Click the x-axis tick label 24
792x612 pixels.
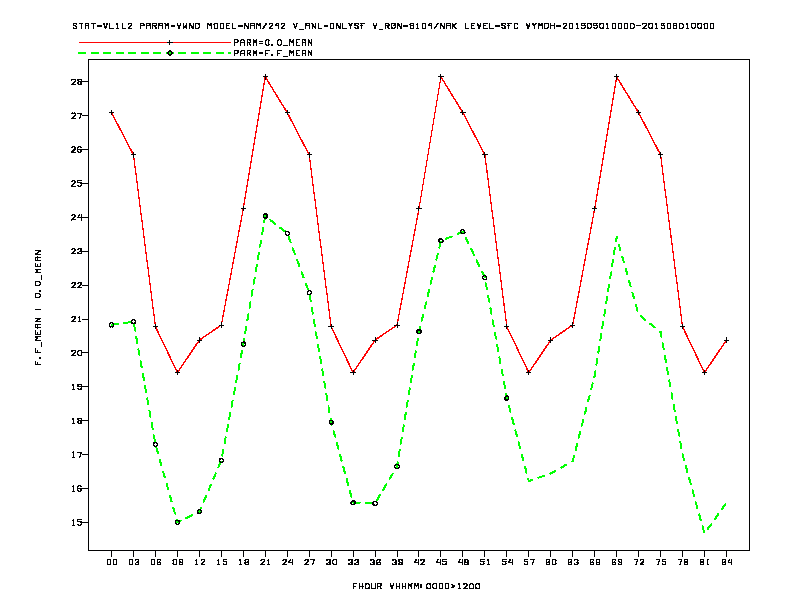(x=287, y=562)
